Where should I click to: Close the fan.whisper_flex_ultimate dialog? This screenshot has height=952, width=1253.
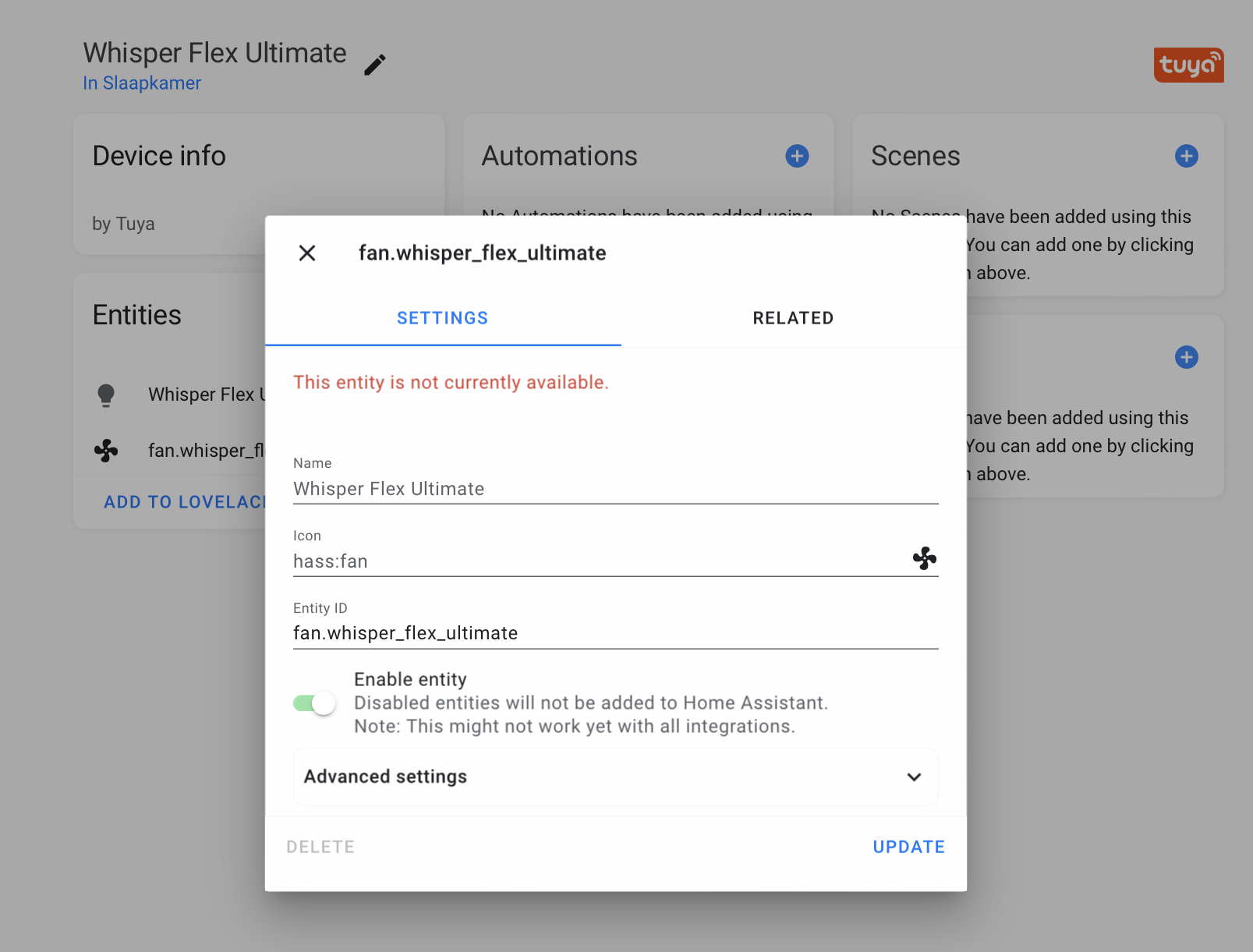tap(307, 253)
